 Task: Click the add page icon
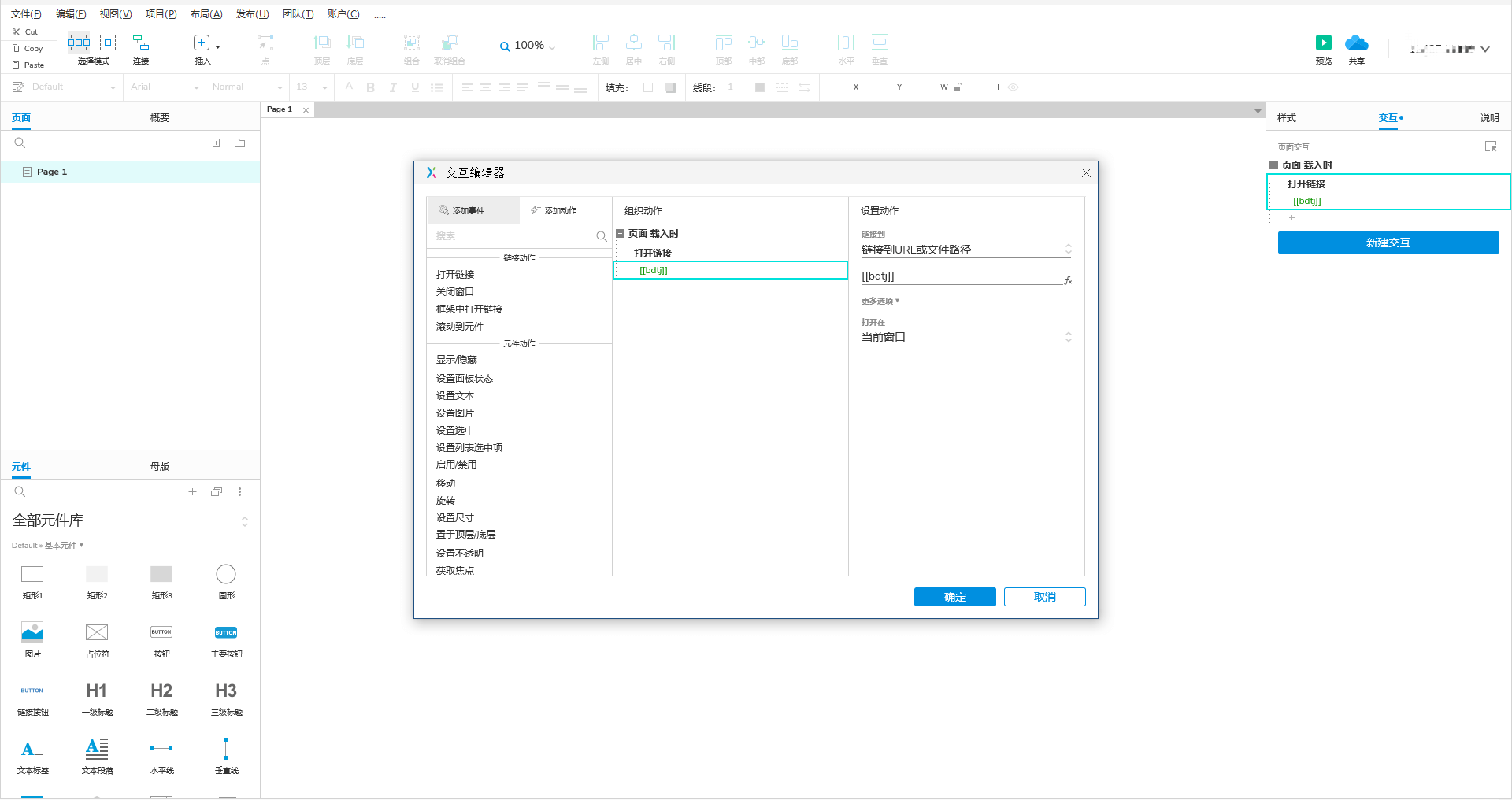click(216, 143)
